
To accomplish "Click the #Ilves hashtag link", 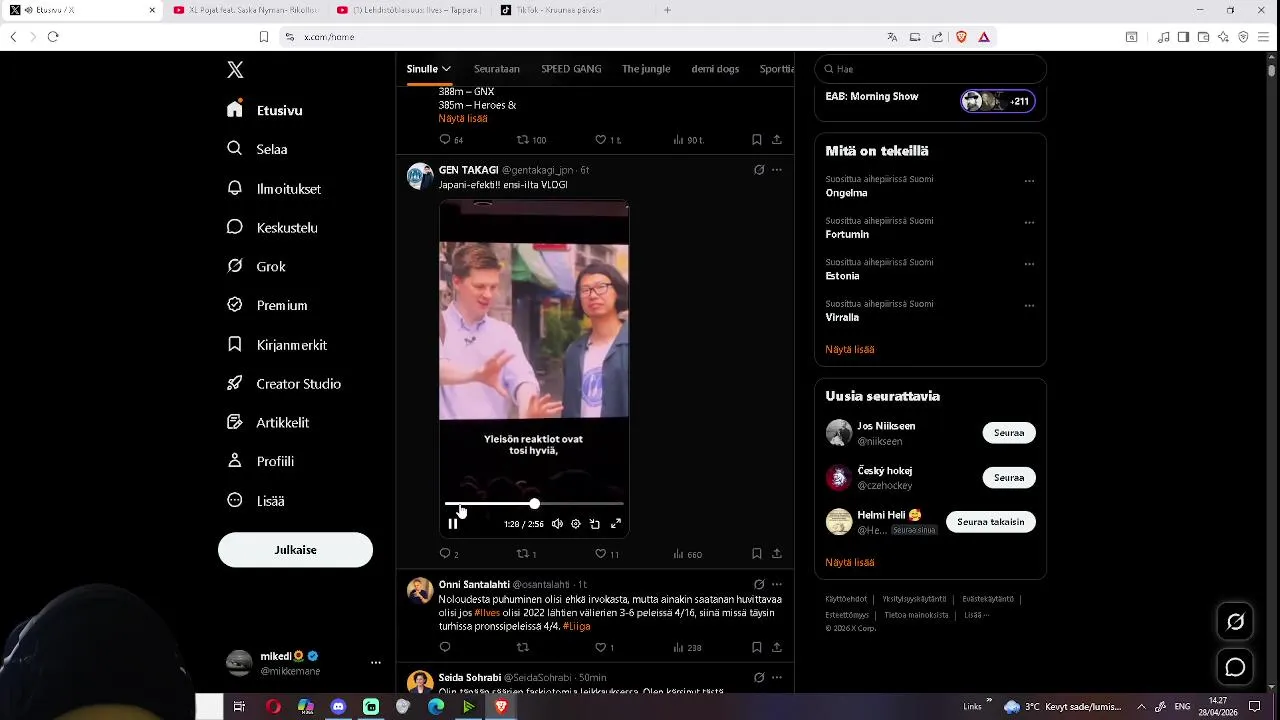I will pos(487,613).
